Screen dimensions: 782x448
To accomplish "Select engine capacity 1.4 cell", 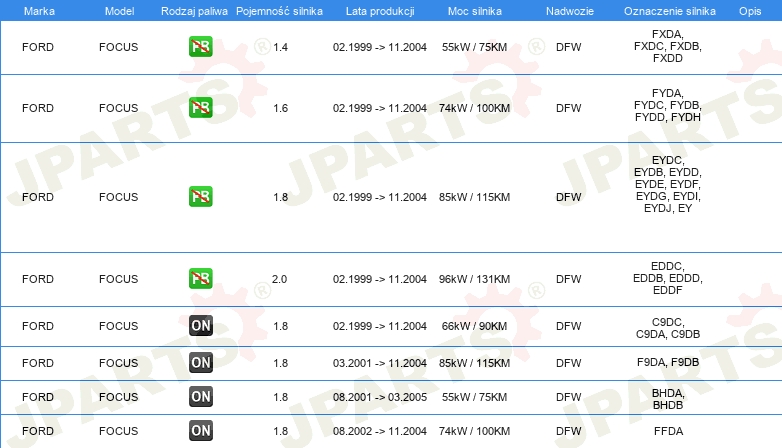I will pos(280,47).
